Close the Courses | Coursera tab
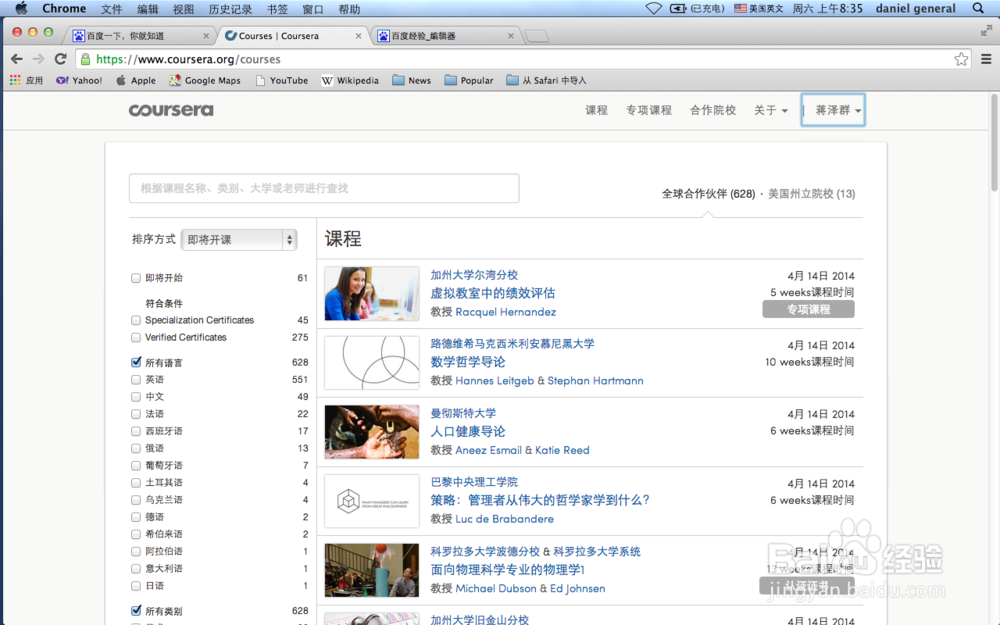 pyautogui.click(x=358, y=36)
